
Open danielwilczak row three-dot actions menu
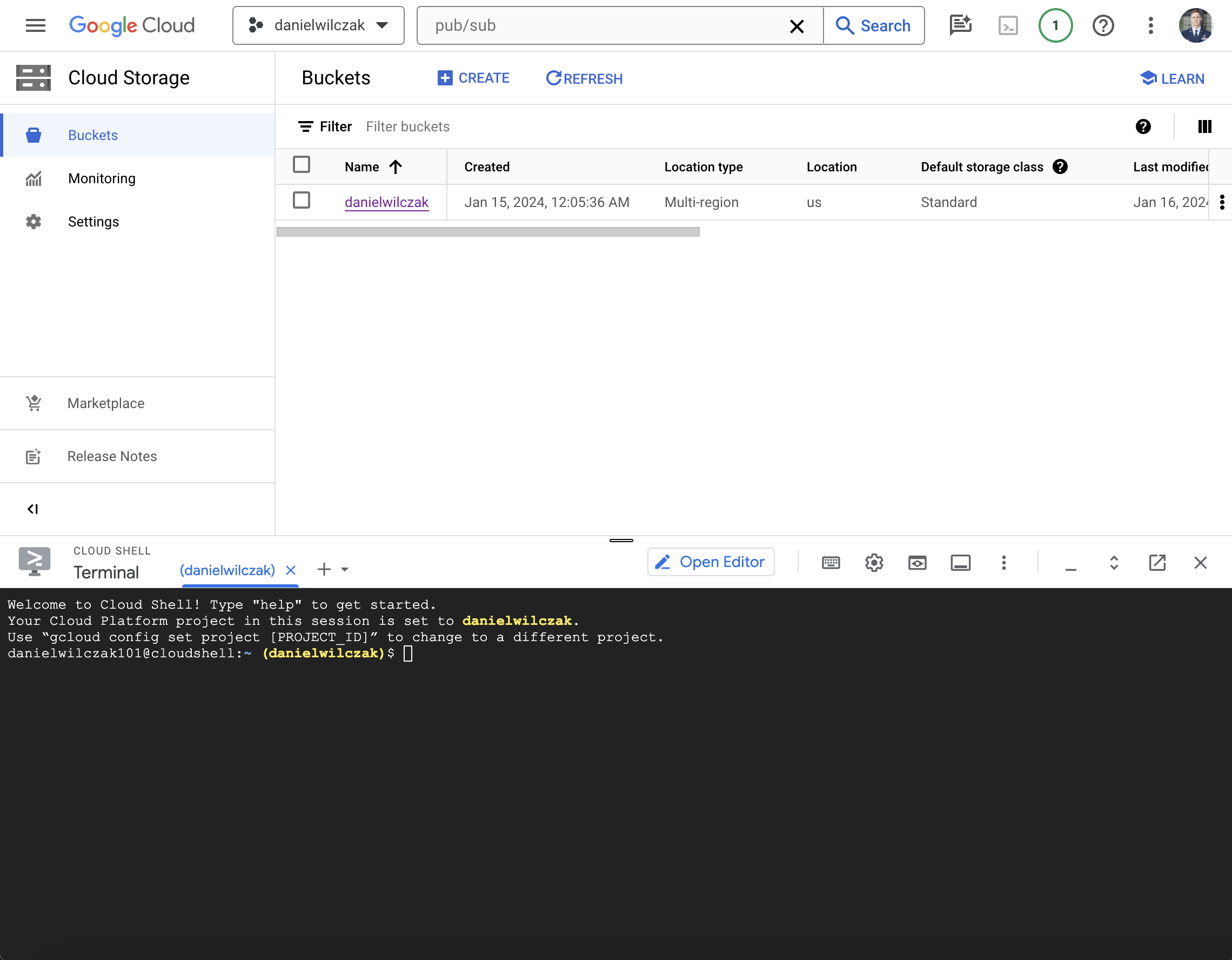coord(1222,202)
